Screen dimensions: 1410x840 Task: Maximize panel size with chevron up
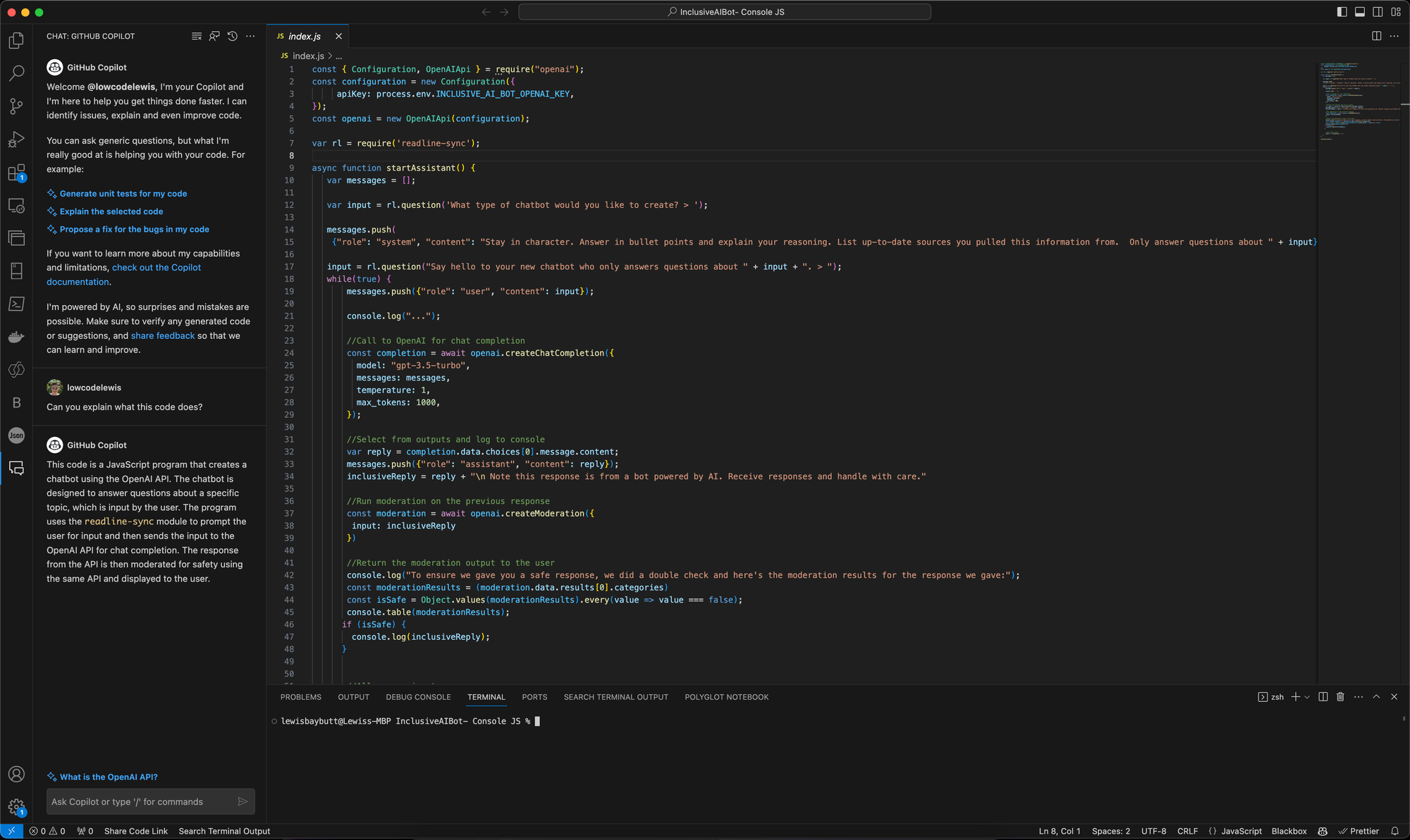[x=1376, y=697]
